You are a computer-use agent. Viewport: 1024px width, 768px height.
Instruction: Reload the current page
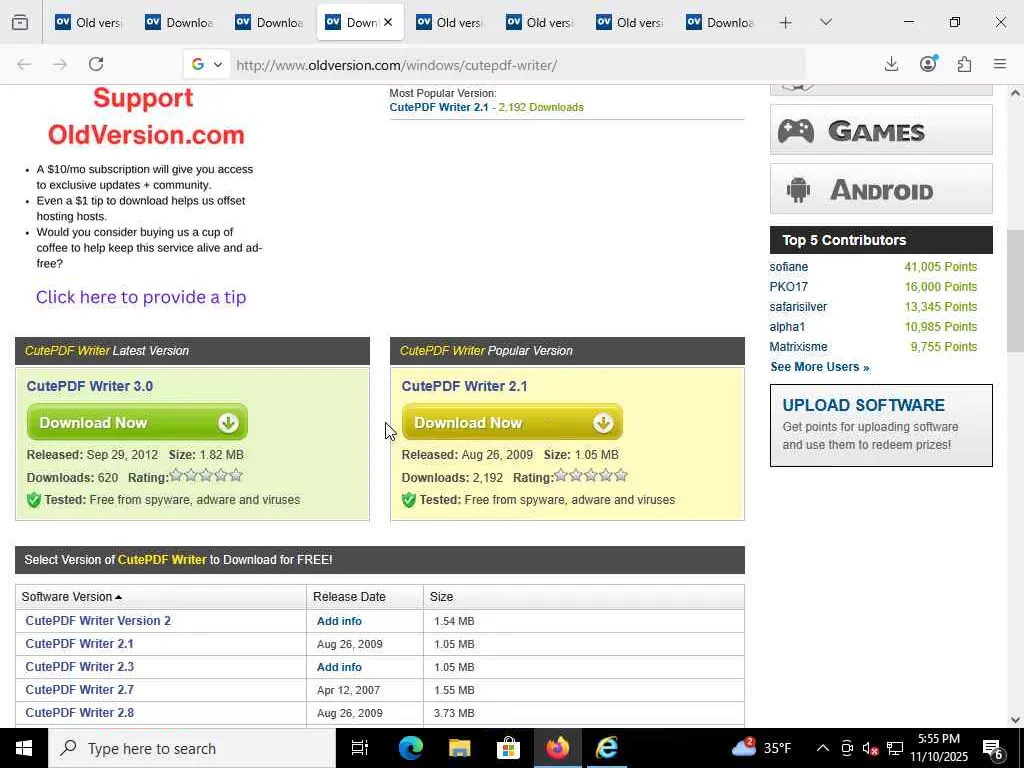96,64
